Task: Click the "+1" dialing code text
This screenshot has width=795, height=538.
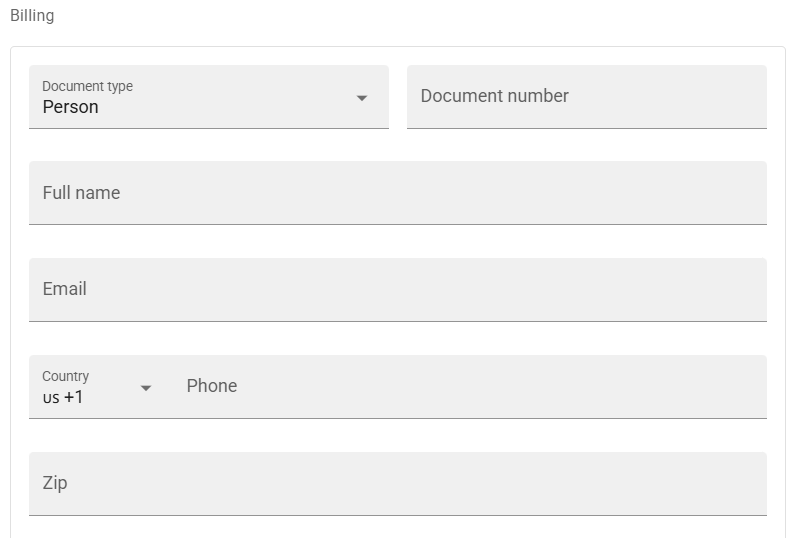Action: pos(74,397)
